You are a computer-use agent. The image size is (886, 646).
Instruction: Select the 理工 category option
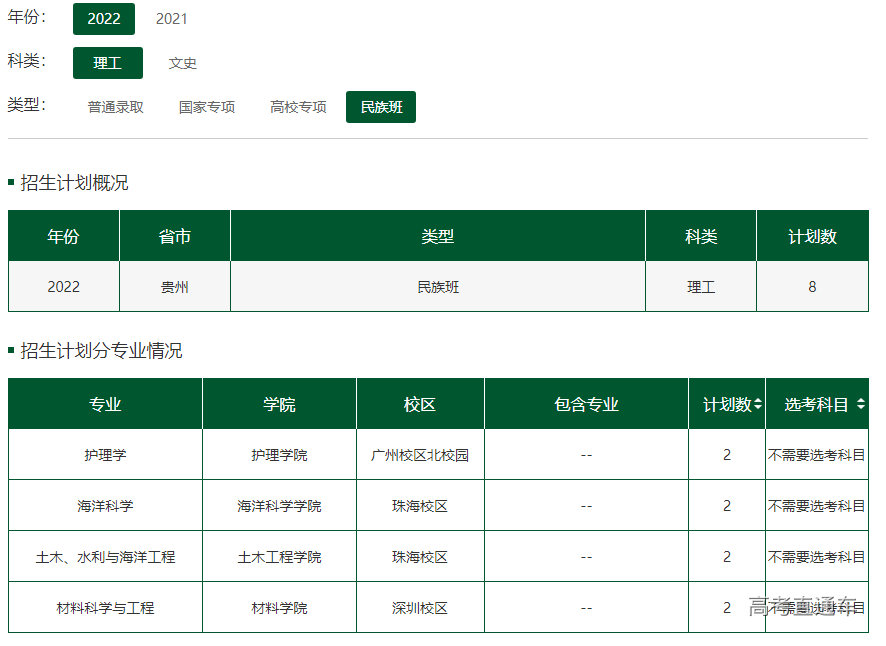108,63
